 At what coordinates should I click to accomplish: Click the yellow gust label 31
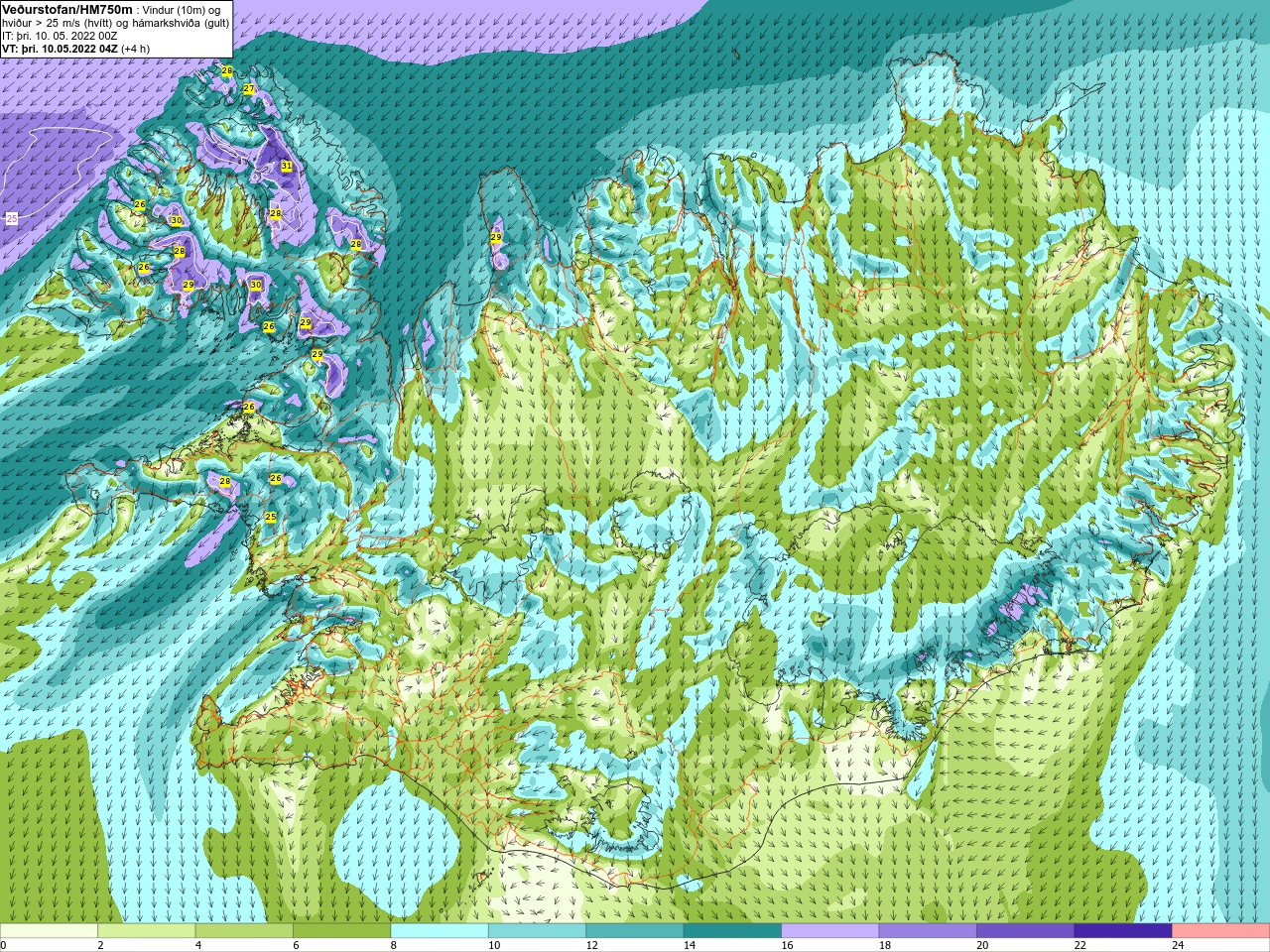pyautogui.click(x=286, y=166)
